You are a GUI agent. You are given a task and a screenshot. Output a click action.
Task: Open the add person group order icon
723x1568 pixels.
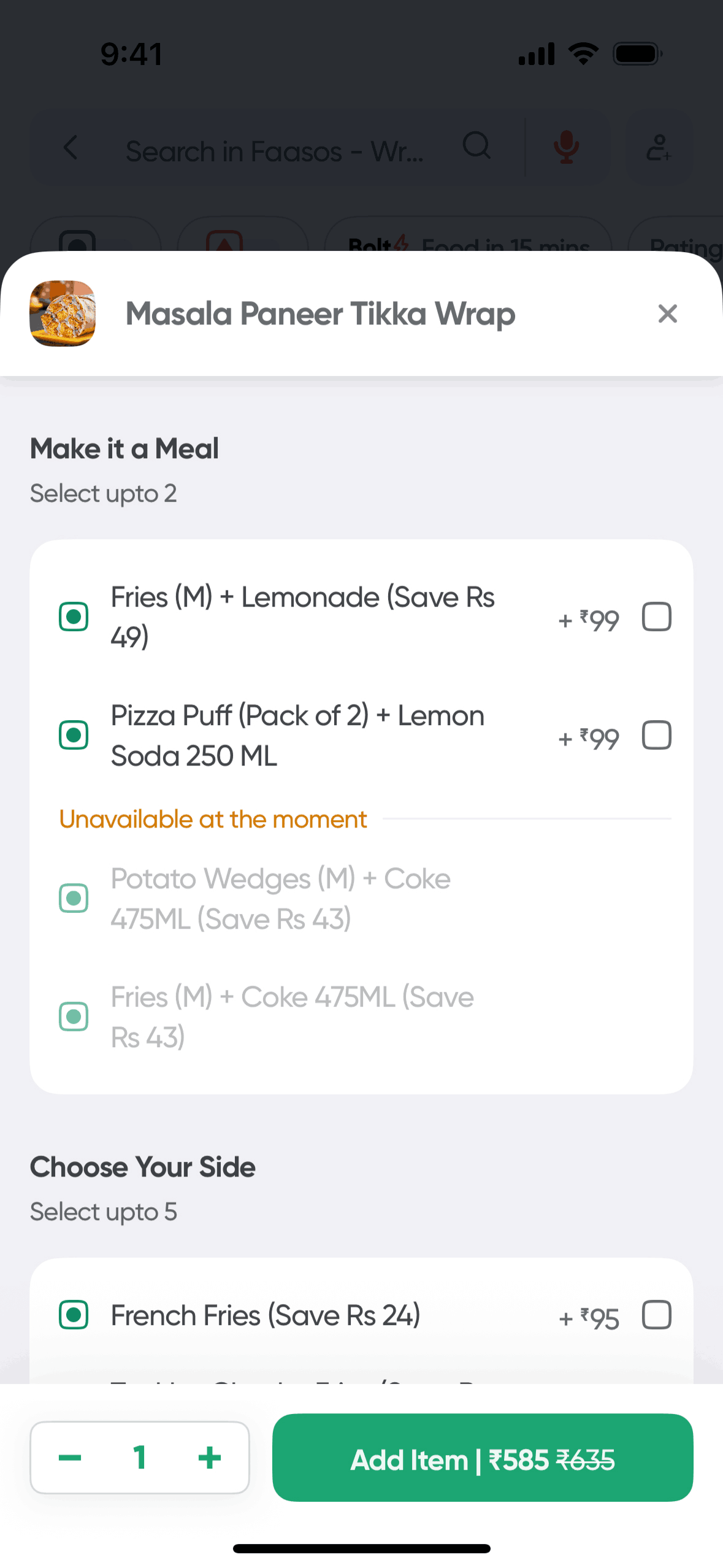659,148
